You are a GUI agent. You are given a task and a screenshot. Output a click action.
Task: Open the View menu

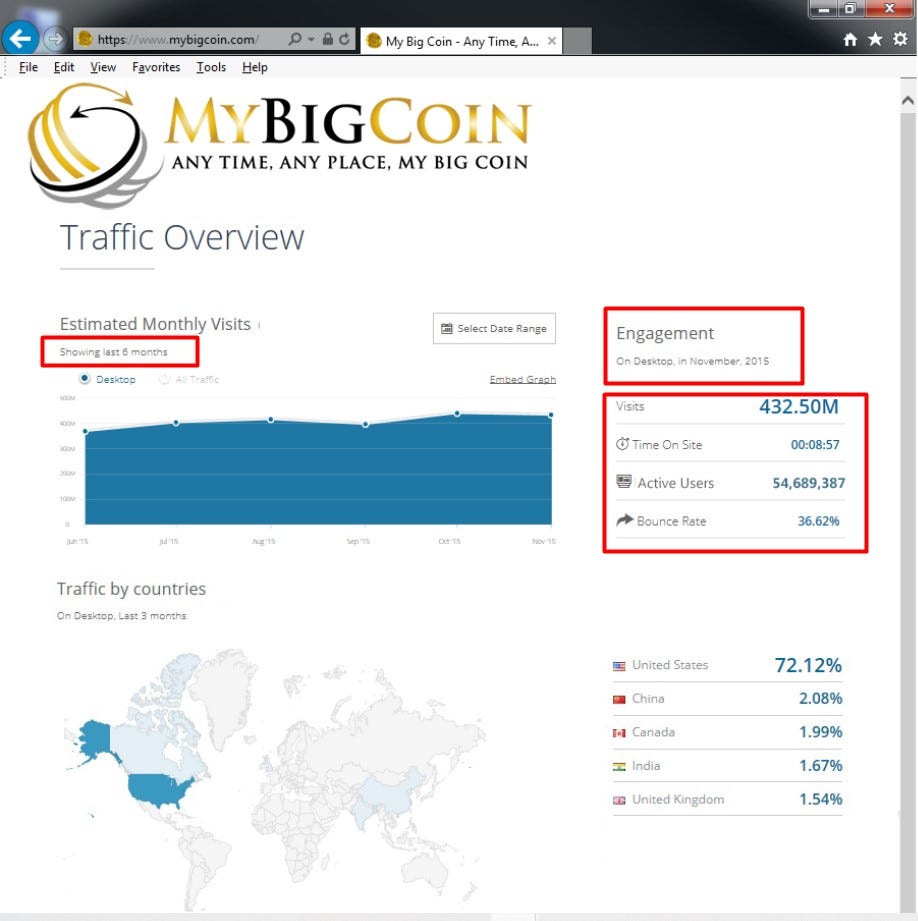click(x=103, y=67)
